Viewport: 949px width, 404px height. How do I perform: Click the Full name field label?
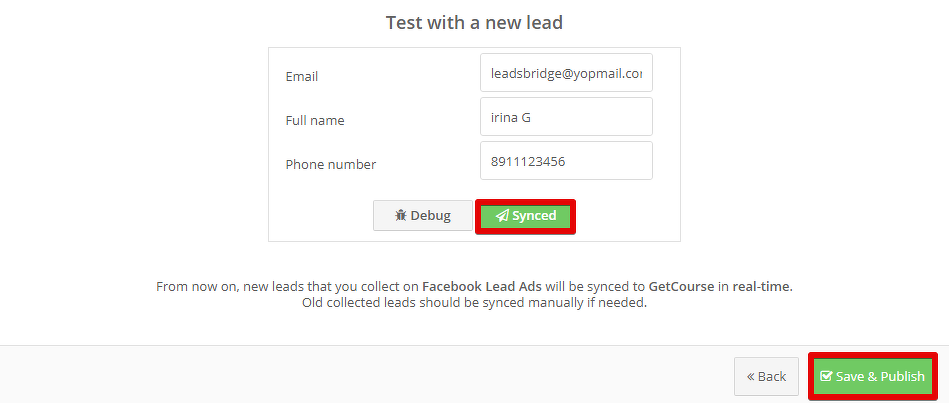click(315, 120)
